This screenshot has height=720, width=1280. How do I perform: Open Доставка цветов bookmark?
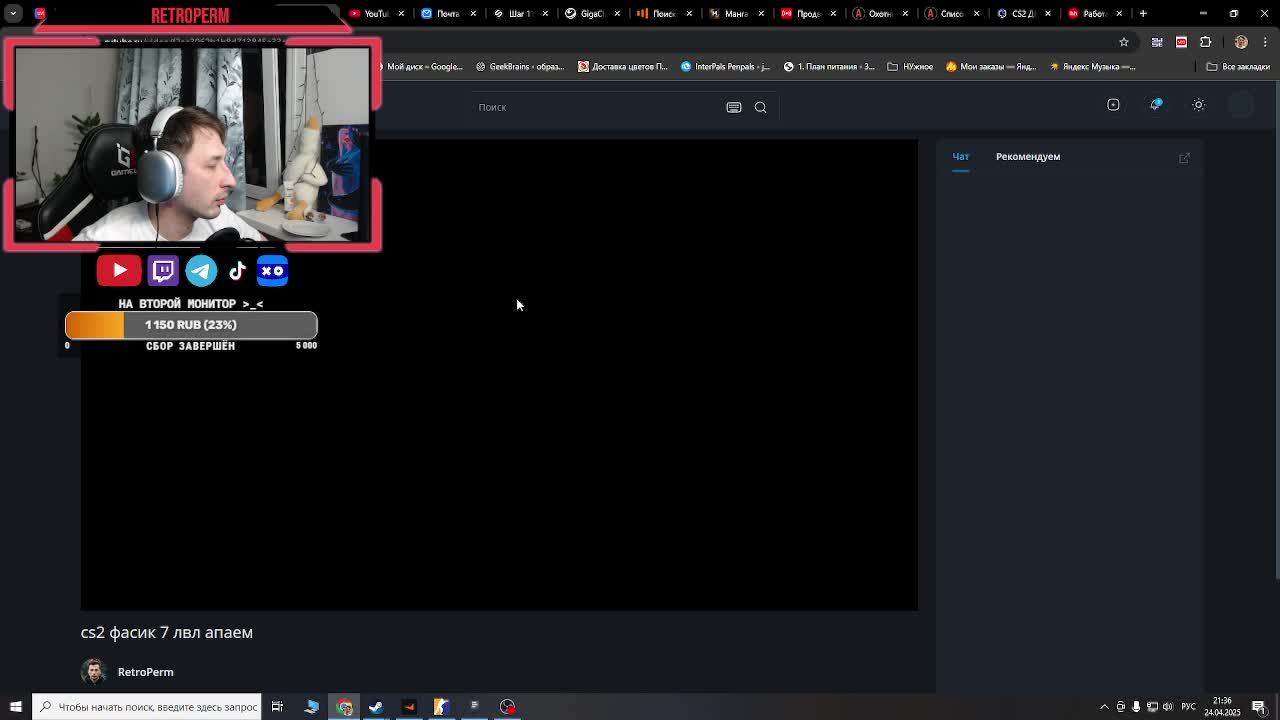[622, 67]
